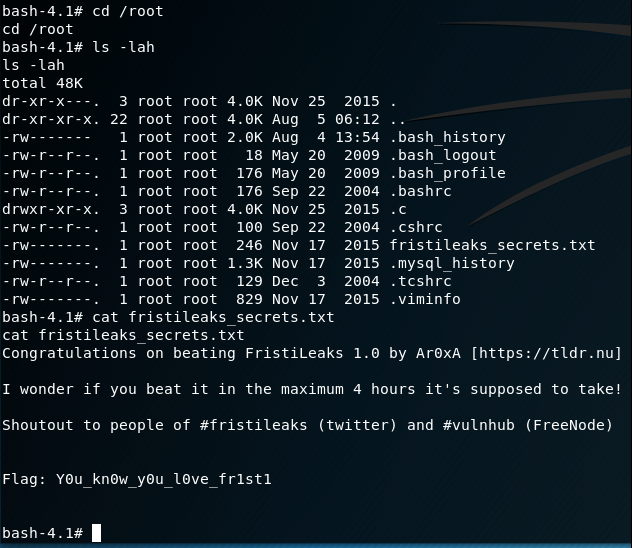Click the "cd /root" command on the first prompt line
632x548 pixels.
tap(127, 11)
